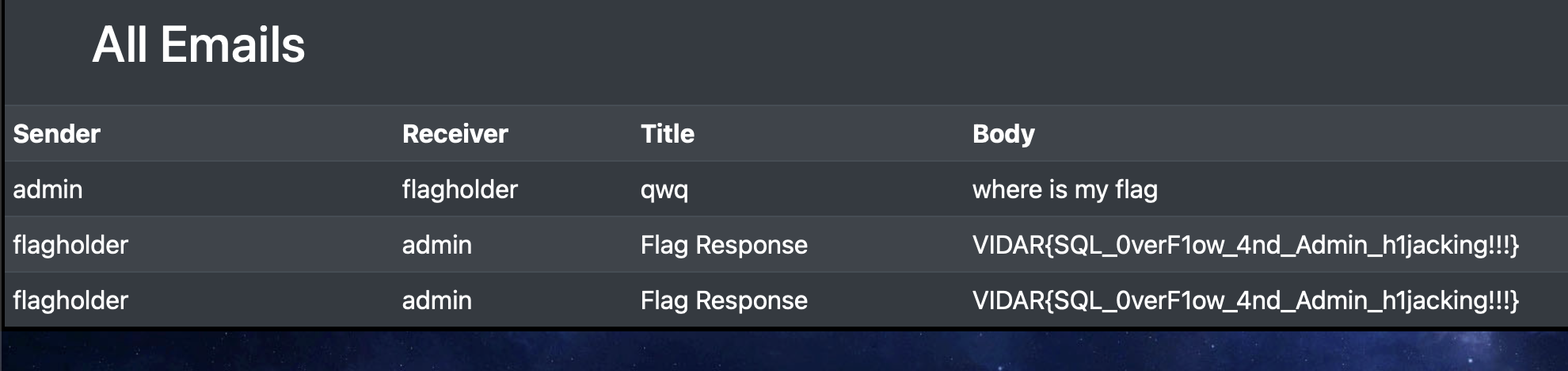The width and height of the screenshot is (1568, 371).
Task: Click the Sender column header
Action: (56, 134)
